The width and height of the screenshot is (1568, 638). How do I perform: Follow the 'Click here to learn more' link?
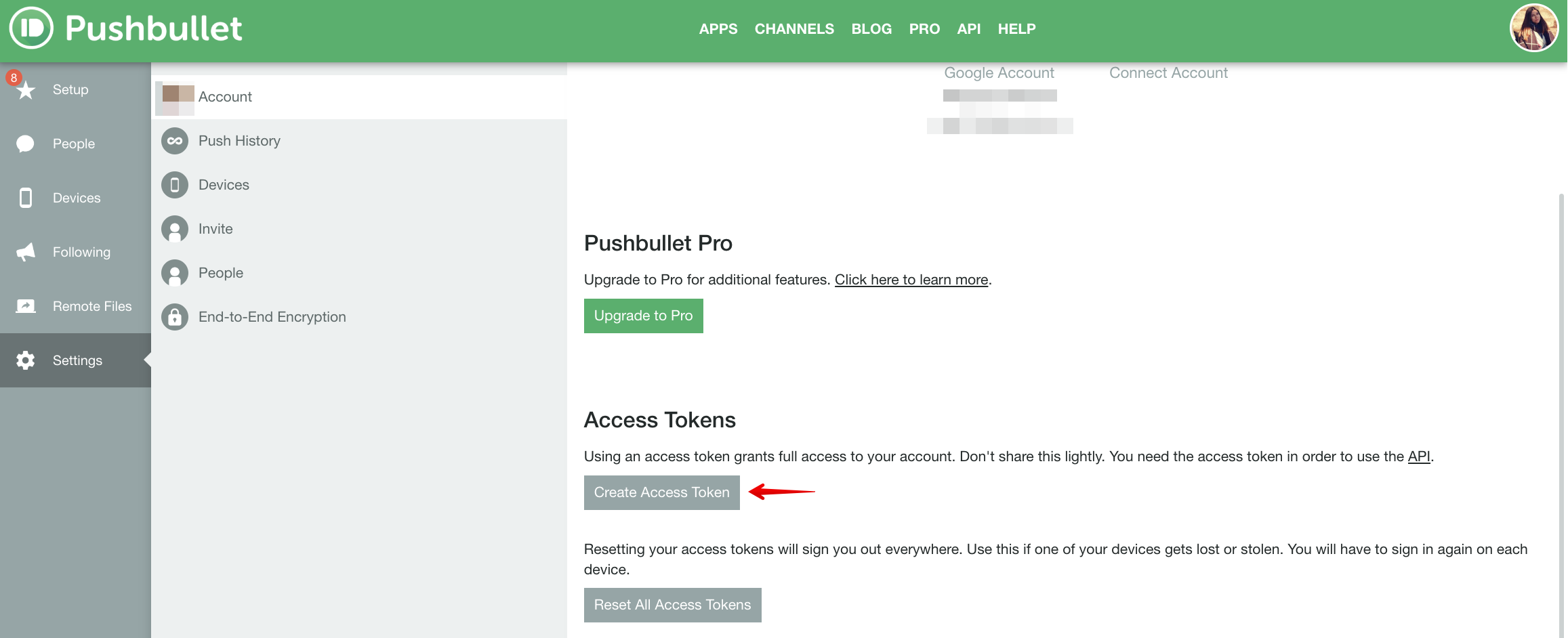(x=911, y=280)
